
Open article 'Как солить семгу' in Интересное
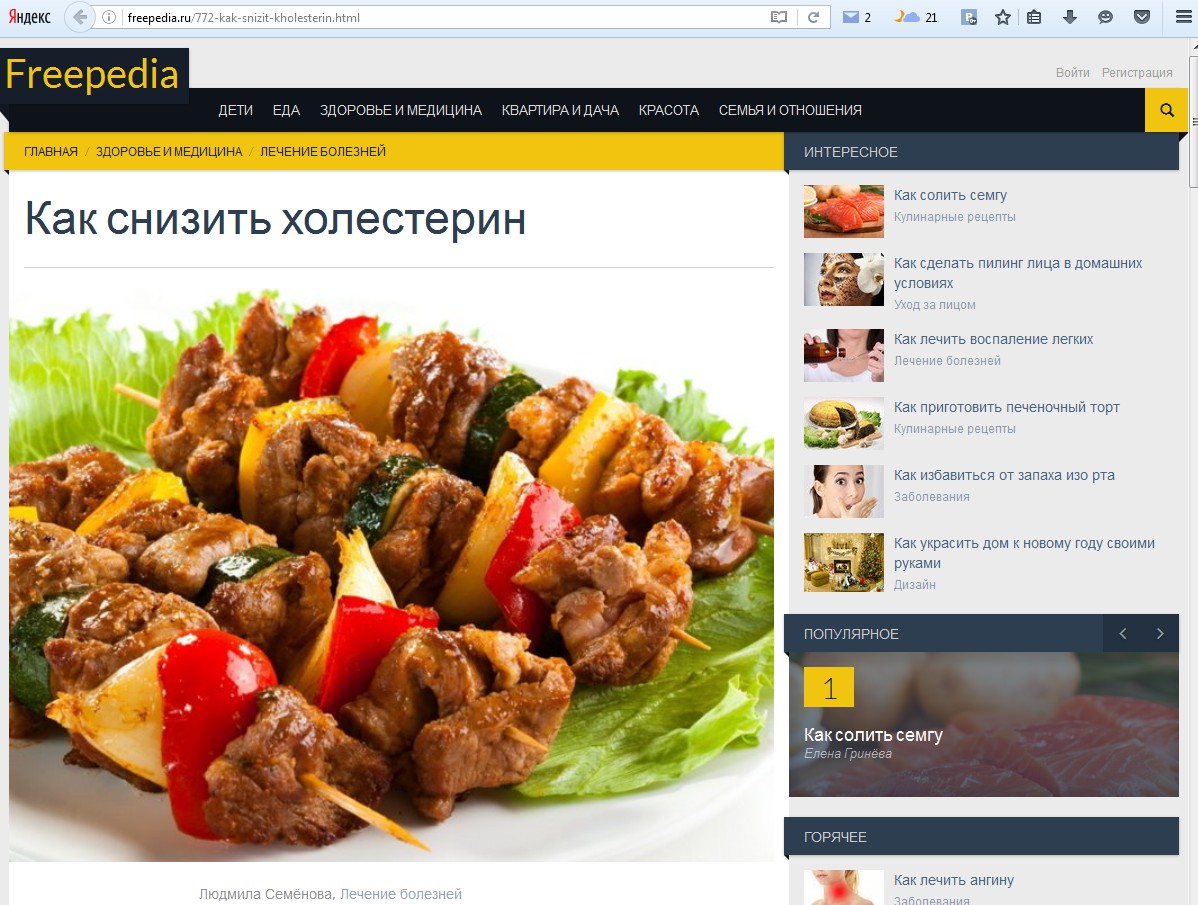point(950,195)
